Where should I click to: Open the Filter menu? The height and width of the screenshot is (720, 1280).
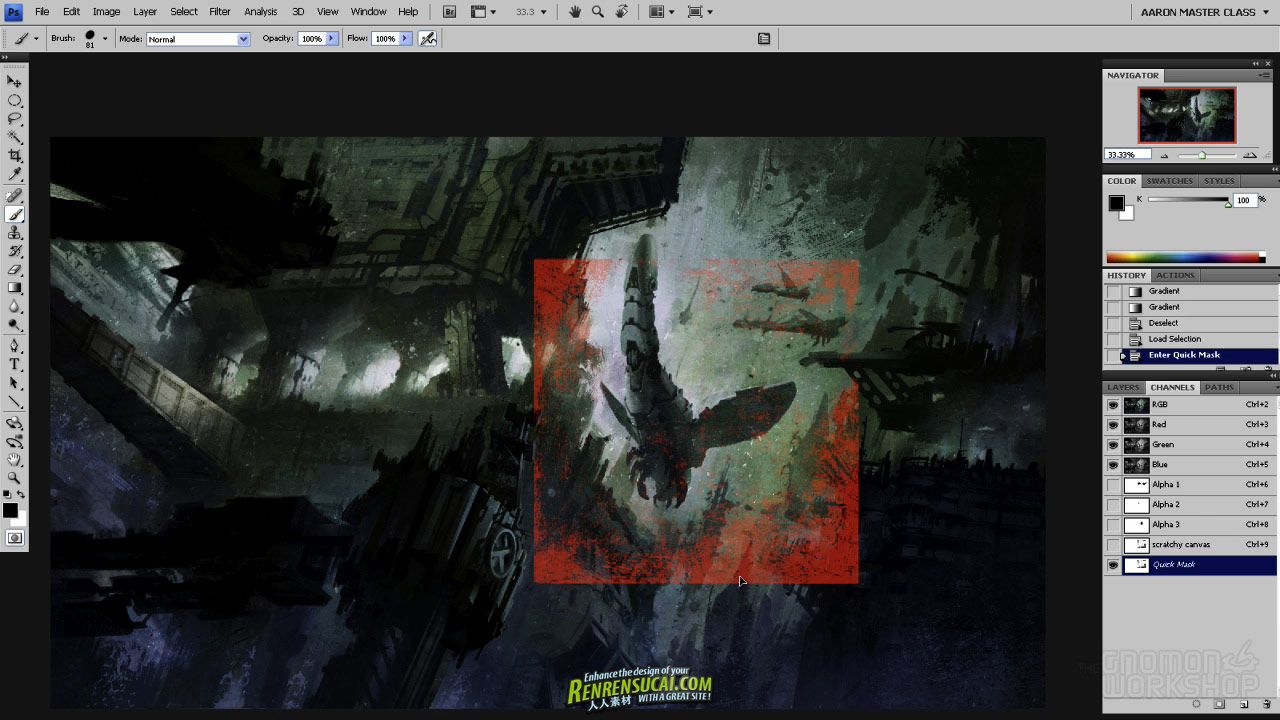[220, 12]
